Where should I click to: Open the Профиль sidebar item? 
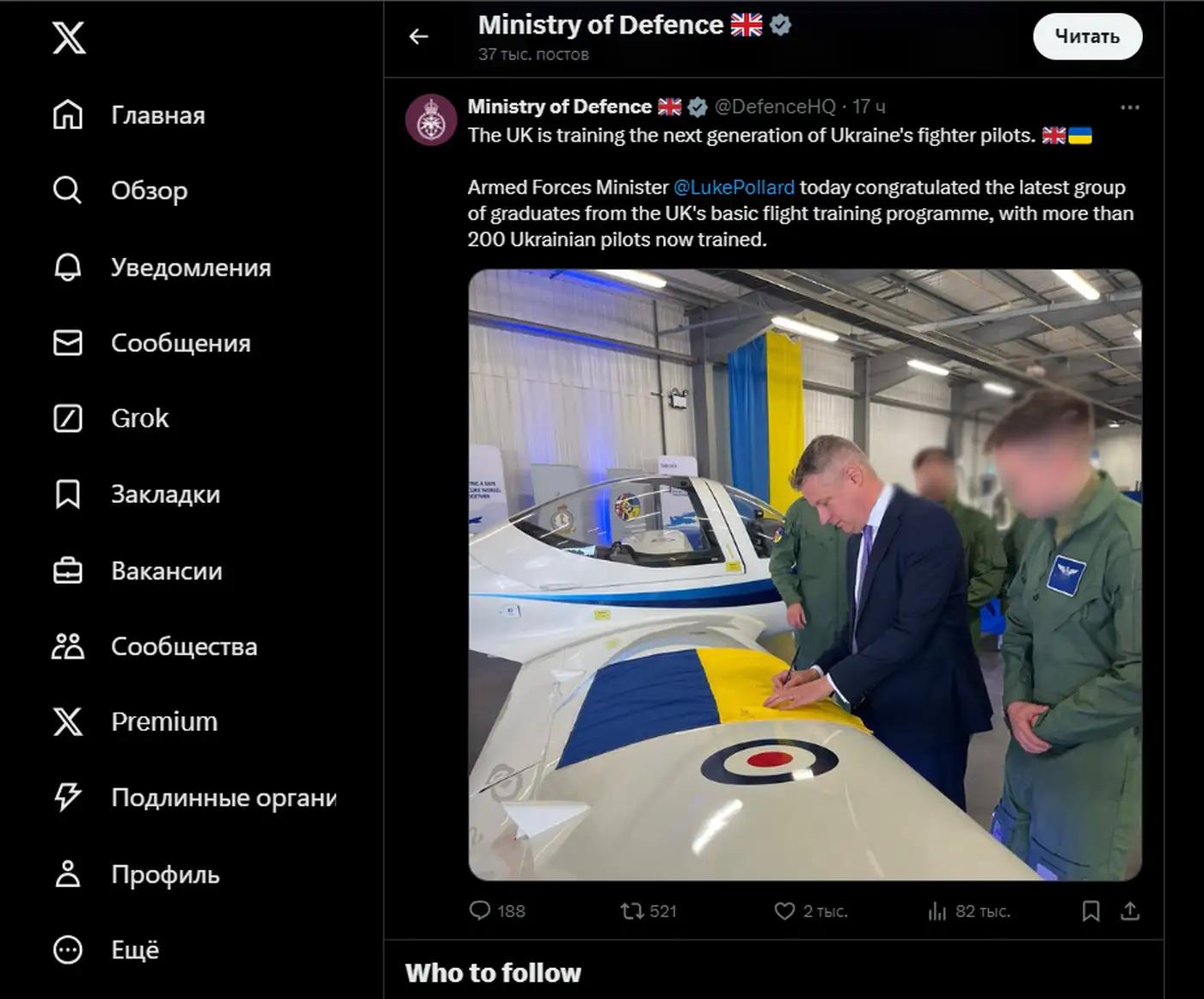[67, 873]
